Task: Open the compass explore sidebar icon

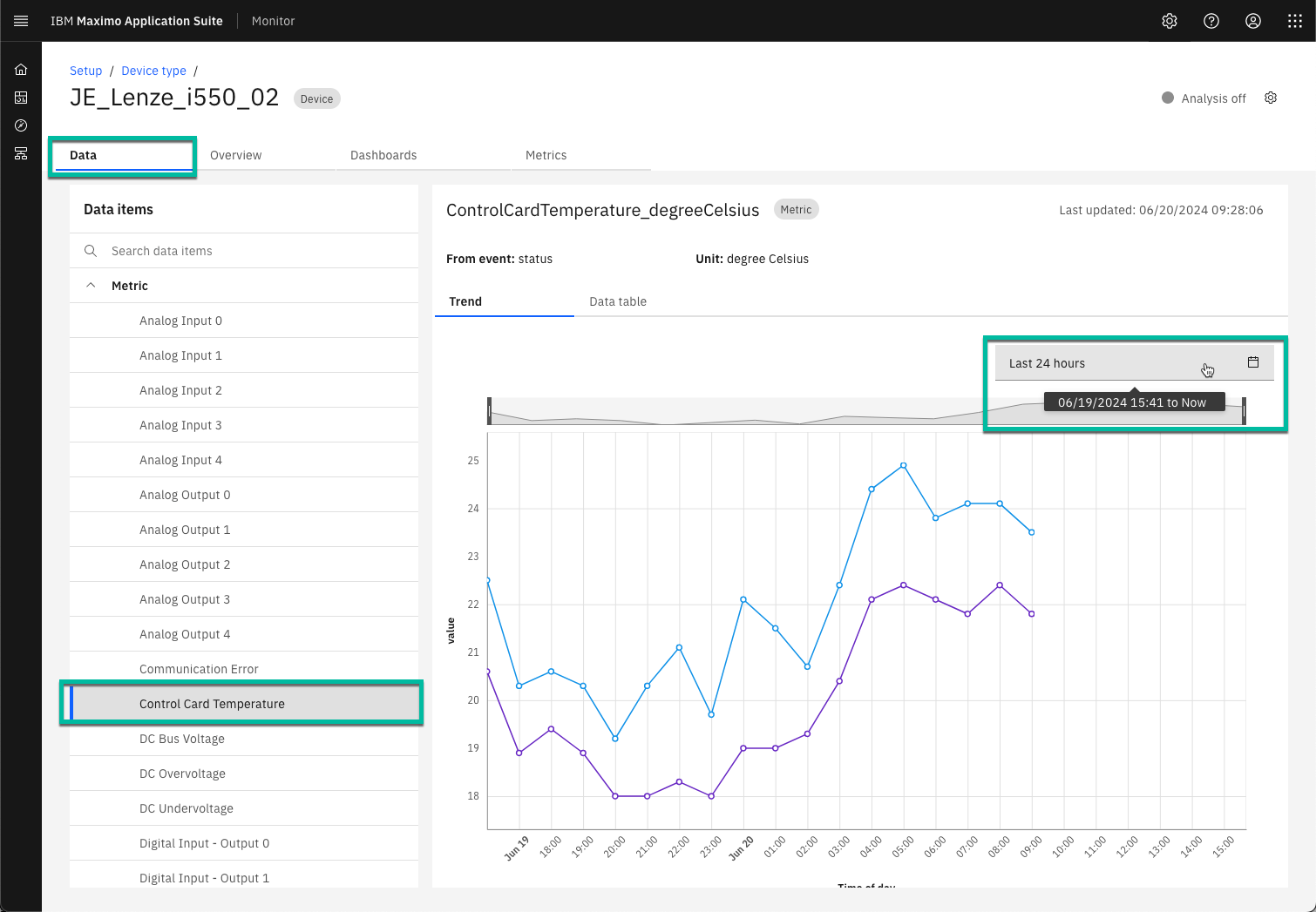Action: point(21,125)
